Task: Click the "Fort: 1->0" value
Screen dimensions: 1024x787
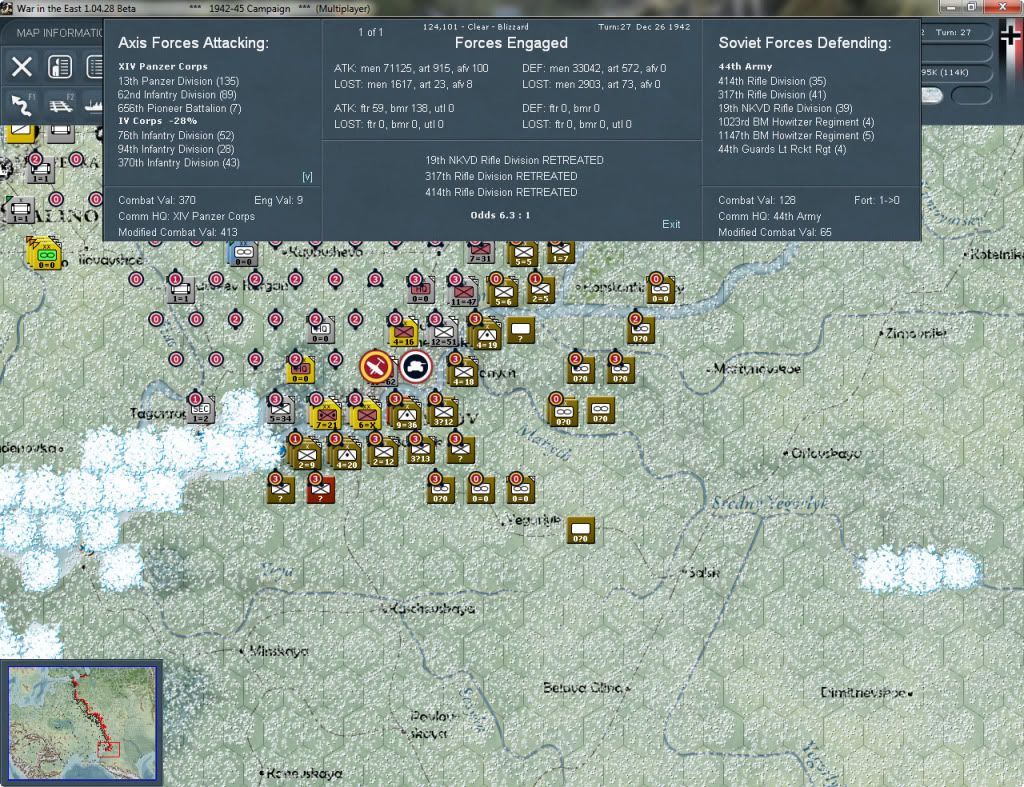Action: 876,201
